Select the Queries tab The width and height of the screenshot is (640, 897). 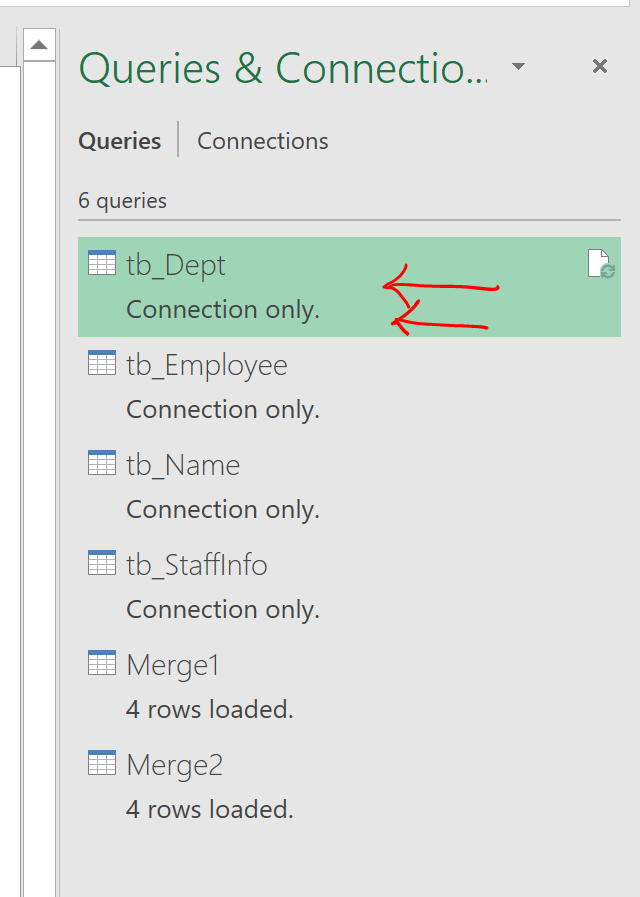pos(120,141)
